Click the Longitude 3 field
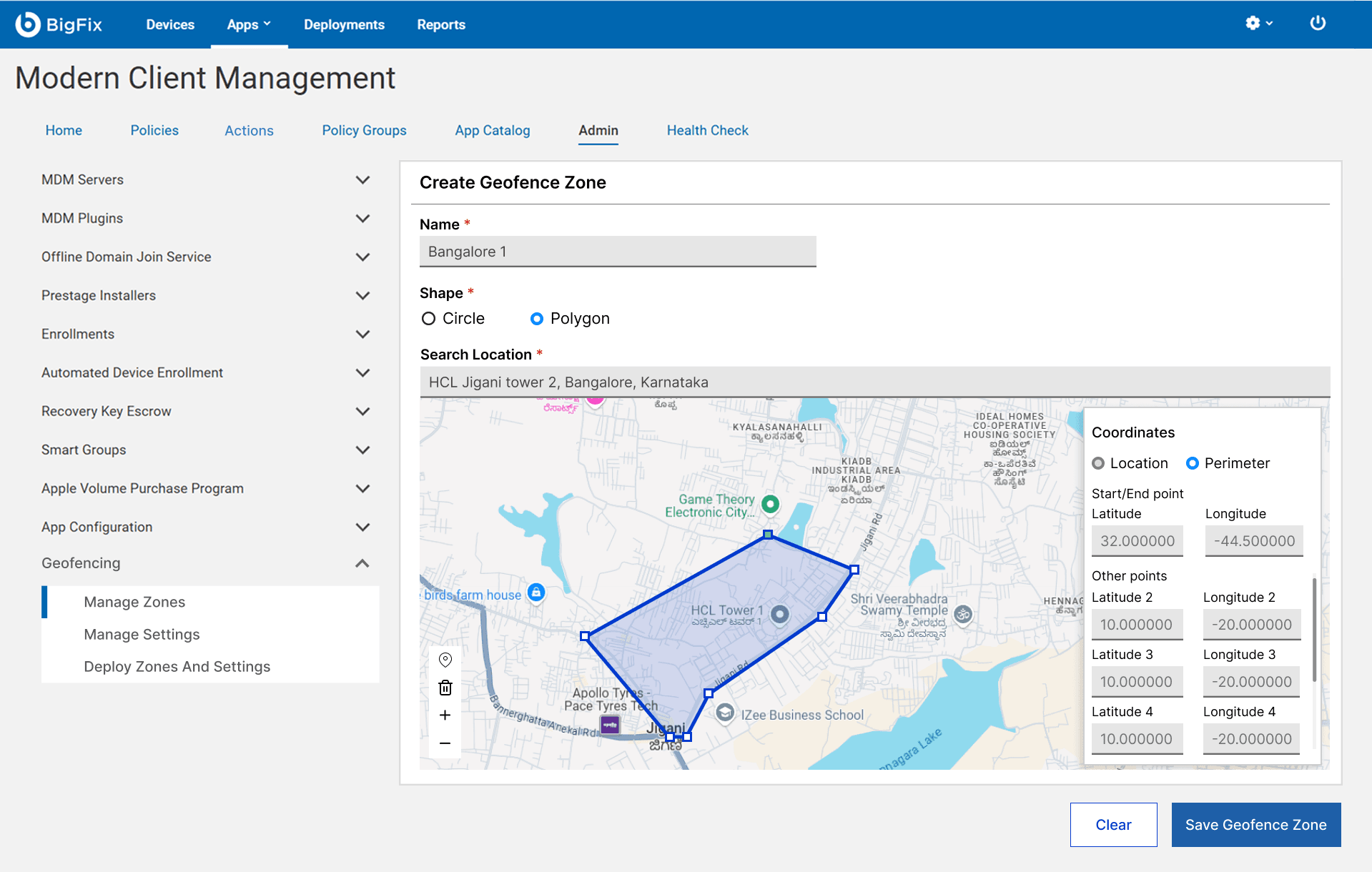The width and height of the screenshot is (1372, 872). click(x=1252, y=682)
